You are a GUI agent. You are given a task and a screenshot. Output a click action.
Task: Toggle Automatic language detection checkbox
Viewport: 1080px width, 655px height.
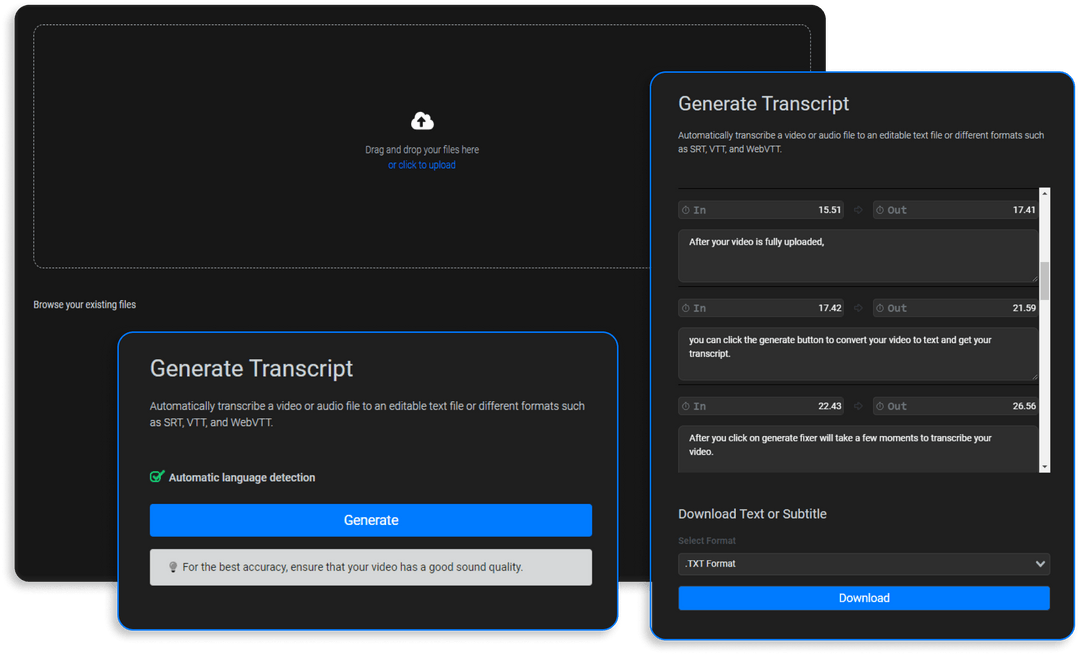157,477
